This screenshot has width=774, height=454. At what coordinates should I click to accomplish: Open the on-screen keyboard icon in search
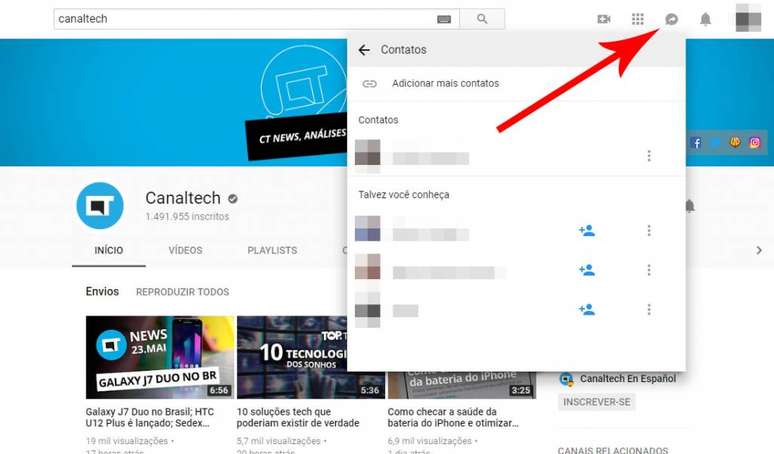coord(444,19)
